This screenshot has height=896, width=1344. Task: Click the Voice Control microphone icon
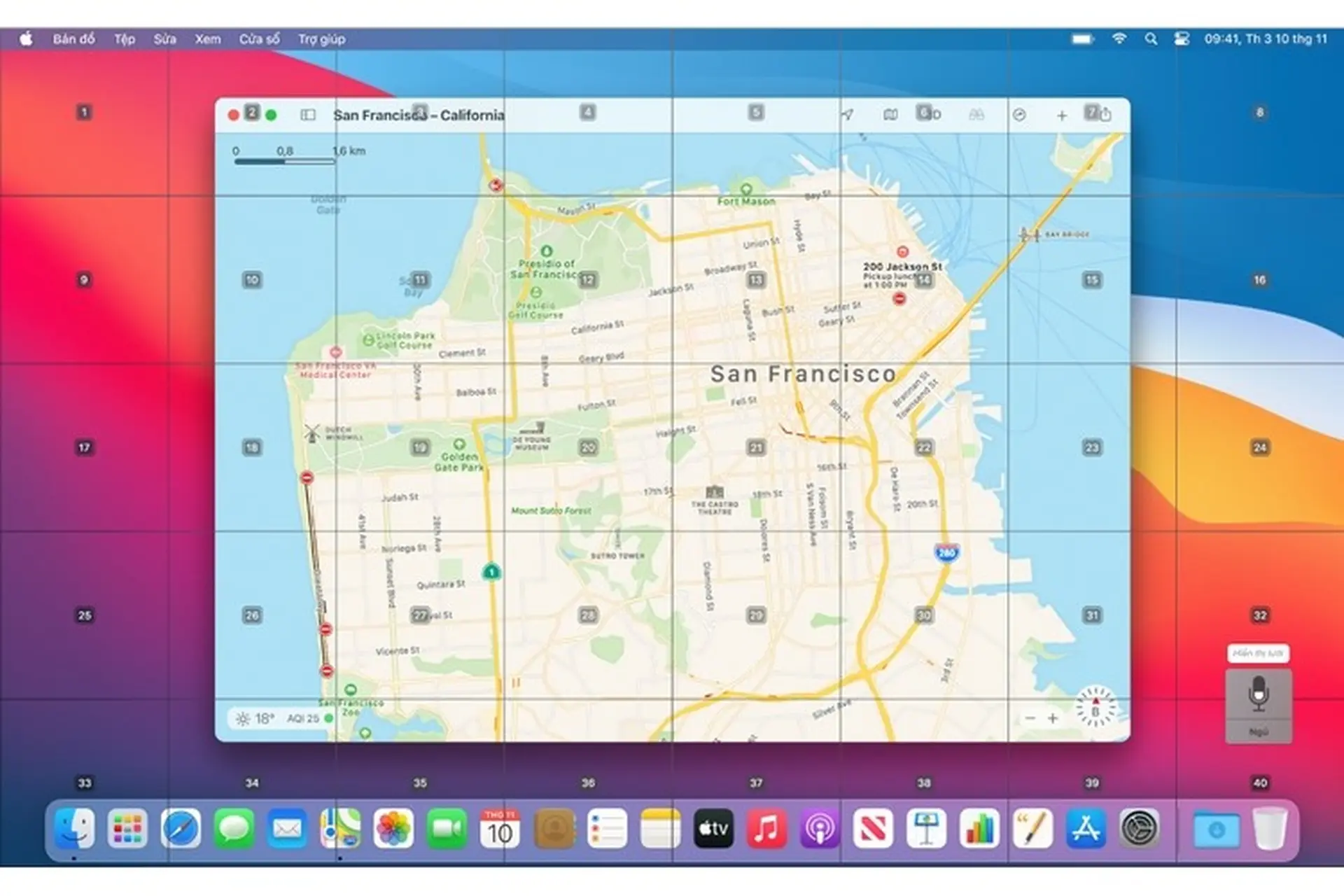(x=1259, y=693)
